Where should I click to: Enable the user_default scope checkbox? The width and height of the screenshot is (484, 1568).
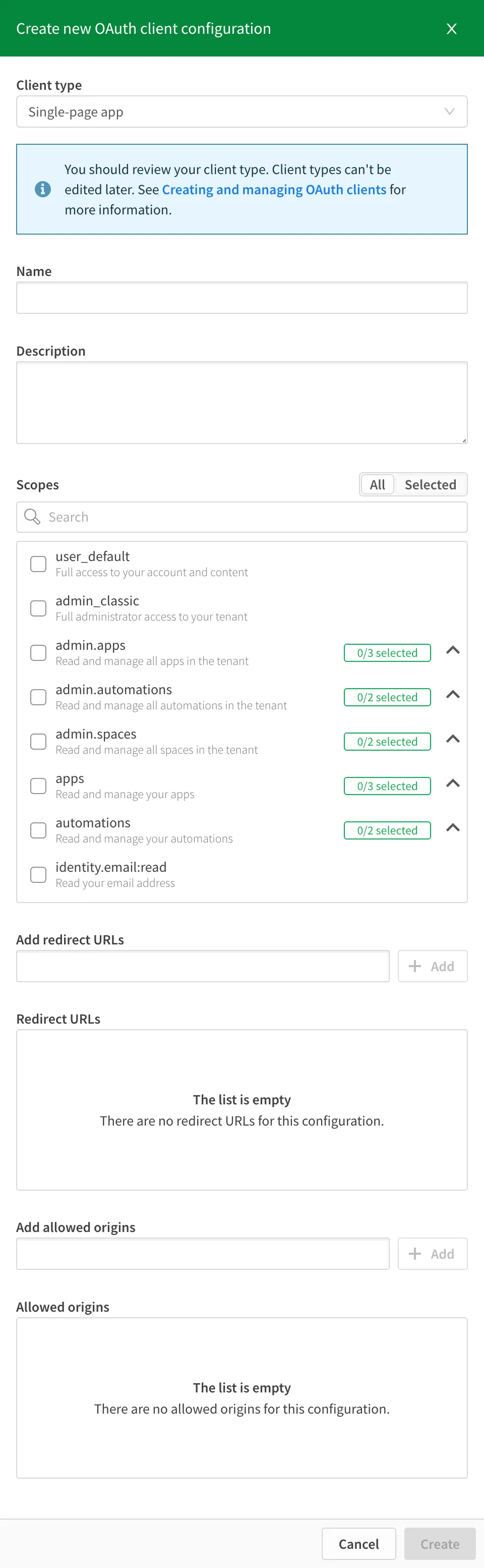(38, 564)
